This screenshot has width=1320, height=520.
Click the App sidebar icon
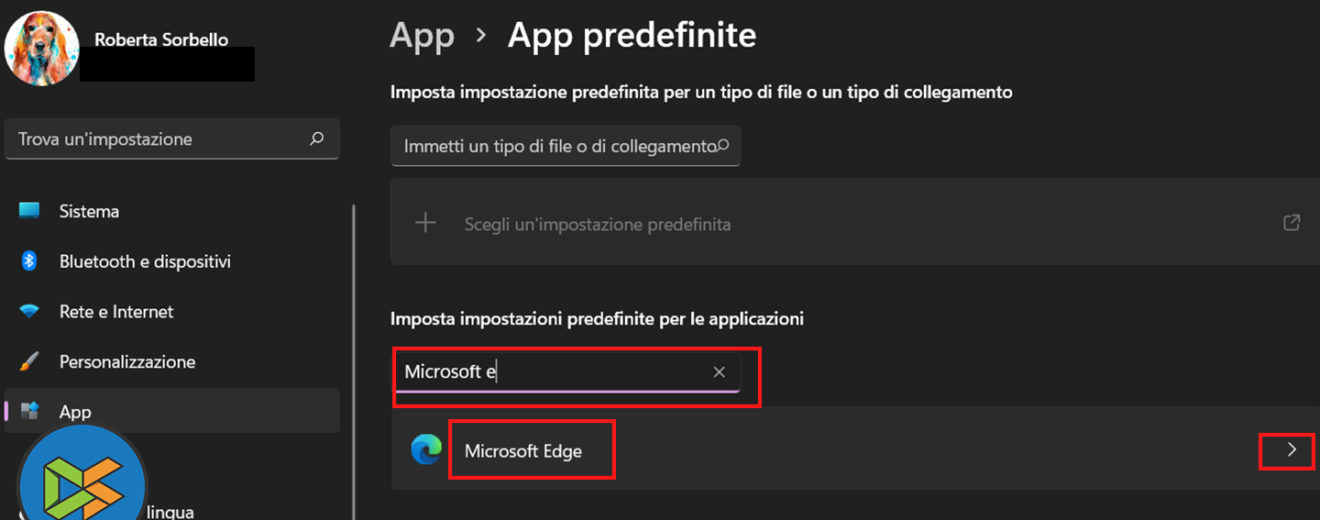coord(29,411)
